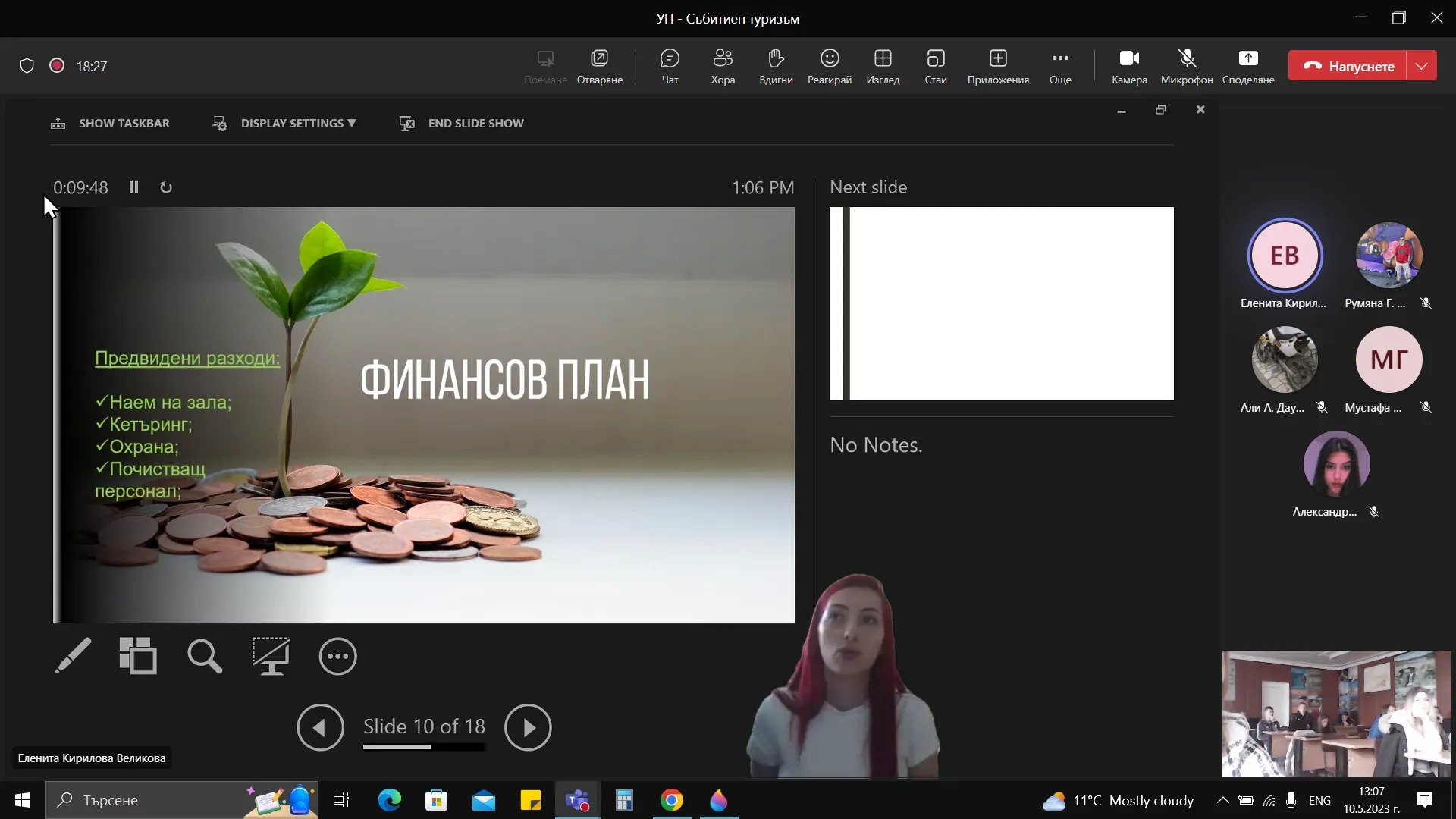Toggle the Camera (Камера)
The width and height of the screenshot is (1456, 819).
point(1129,67)
